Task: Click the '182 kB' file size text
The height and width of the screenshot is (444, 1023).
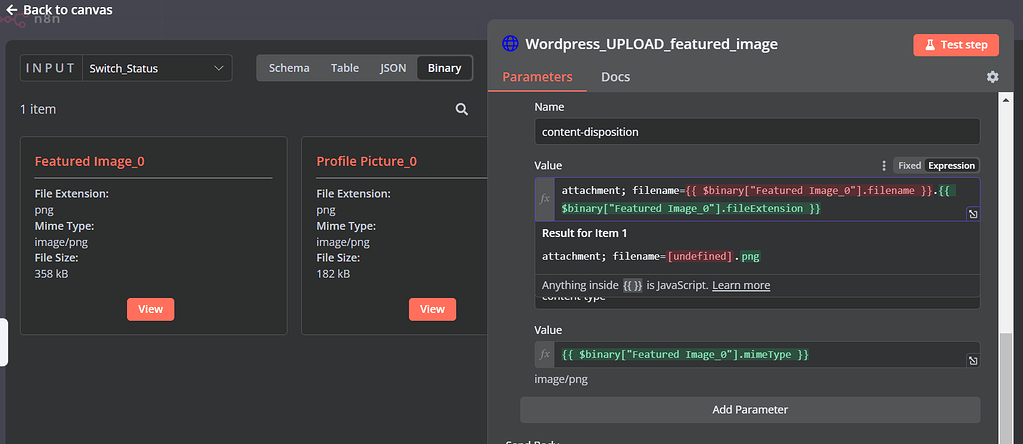Action: tap(333, 274)
